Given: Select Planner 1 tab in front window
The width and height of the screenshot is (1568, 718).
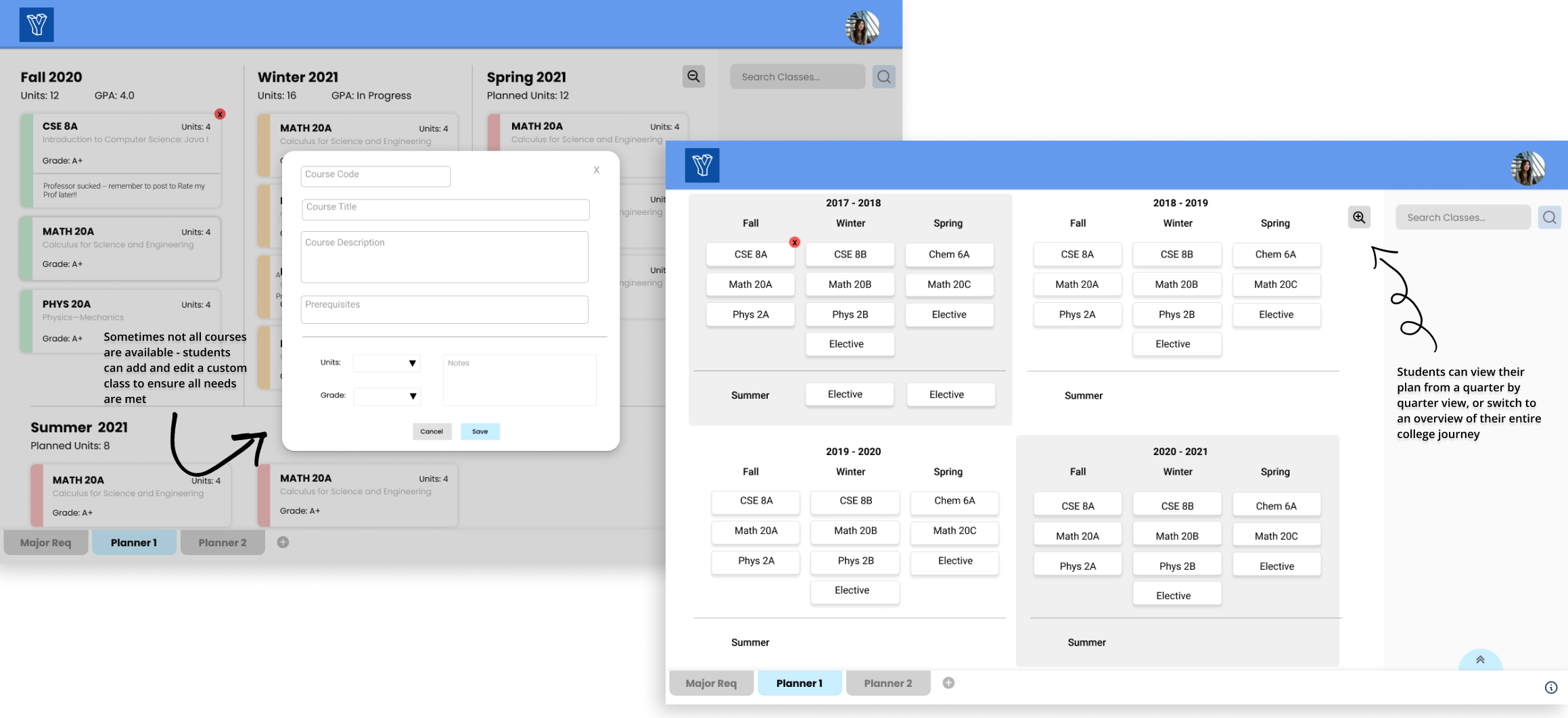Looking at the screenshot, I should [800, 683].
